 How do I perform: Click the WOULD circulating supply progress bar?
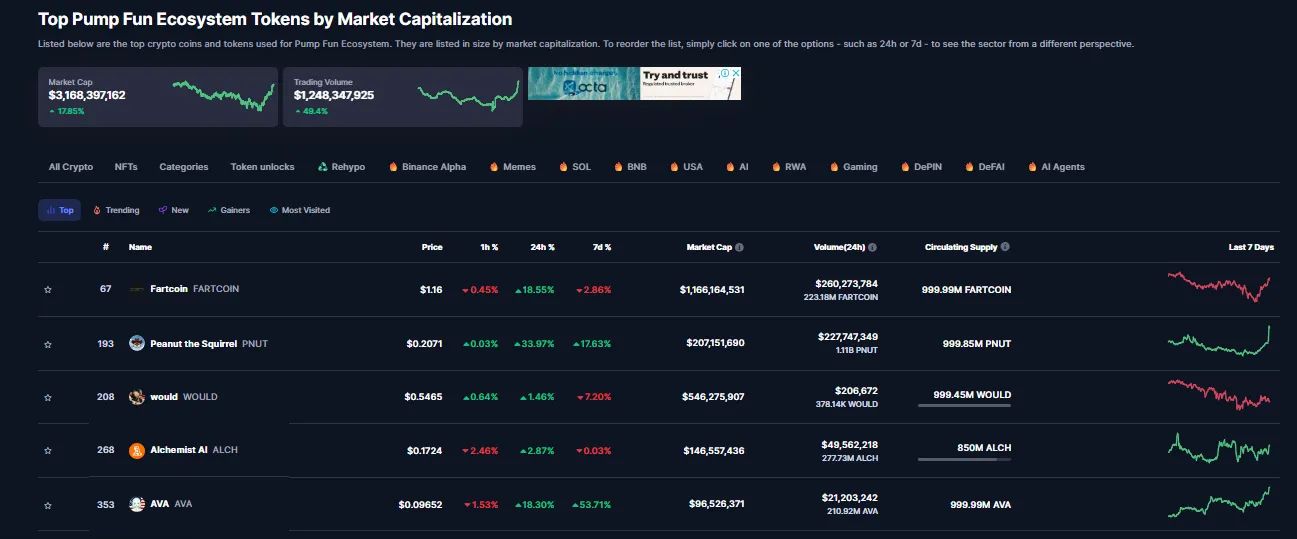point(964,405)
